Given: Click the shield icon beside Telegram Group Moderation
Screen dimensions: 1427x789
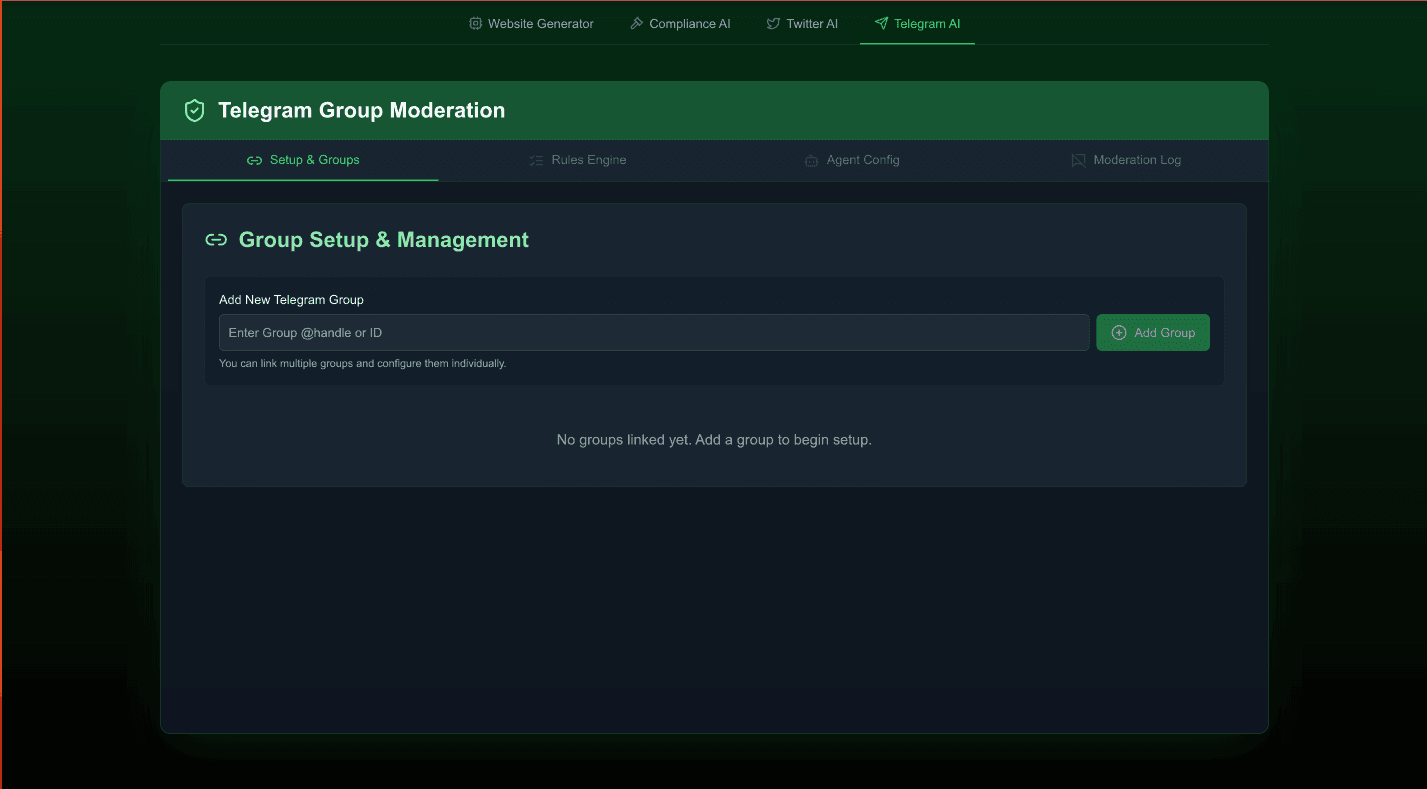Looking at the screenshot, I should pyautogui.click(x=194, y=111).
